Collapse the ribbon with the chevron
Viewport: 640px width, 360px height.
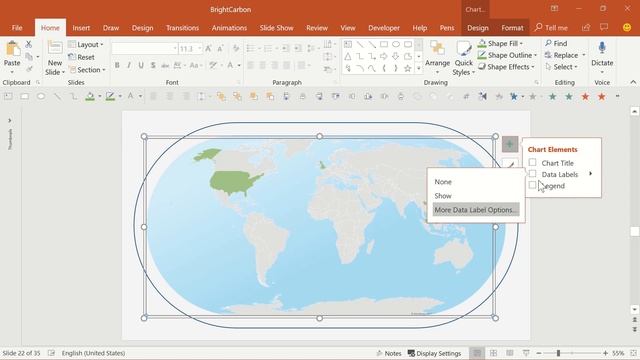coord(633,82)
